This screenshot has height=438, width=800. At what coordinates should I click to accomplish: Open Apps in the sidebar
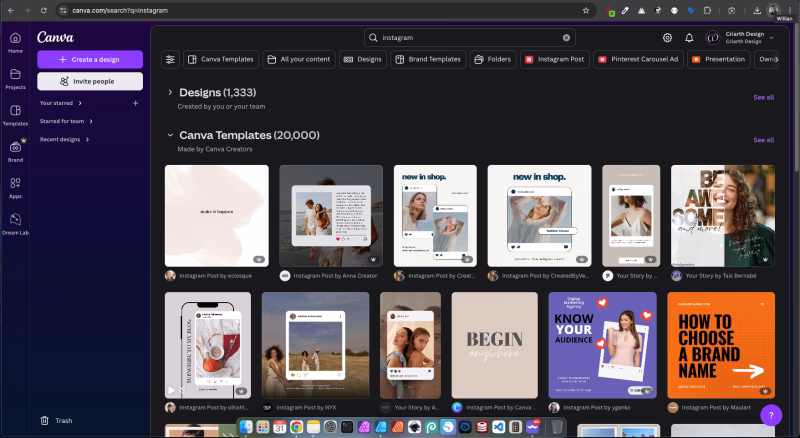click(15, 188)
